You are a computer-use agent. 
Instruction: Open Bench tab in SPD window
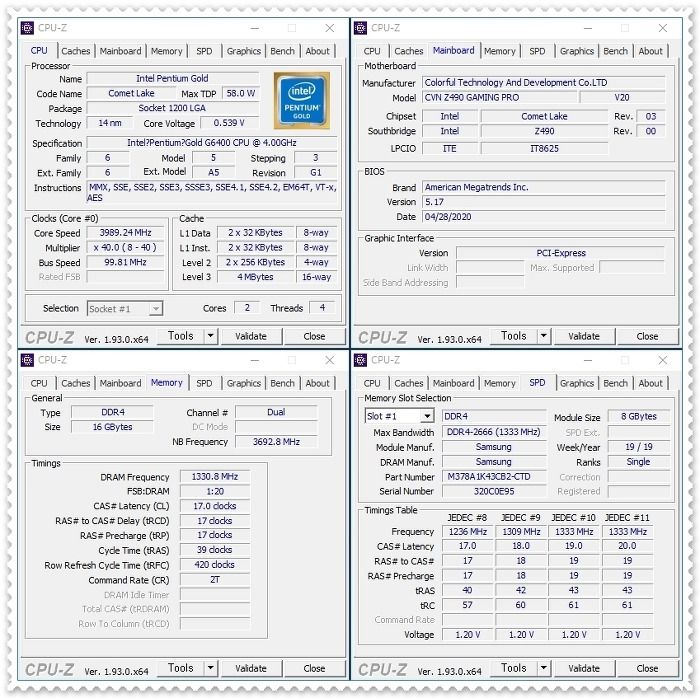click(x=615, y=383)
